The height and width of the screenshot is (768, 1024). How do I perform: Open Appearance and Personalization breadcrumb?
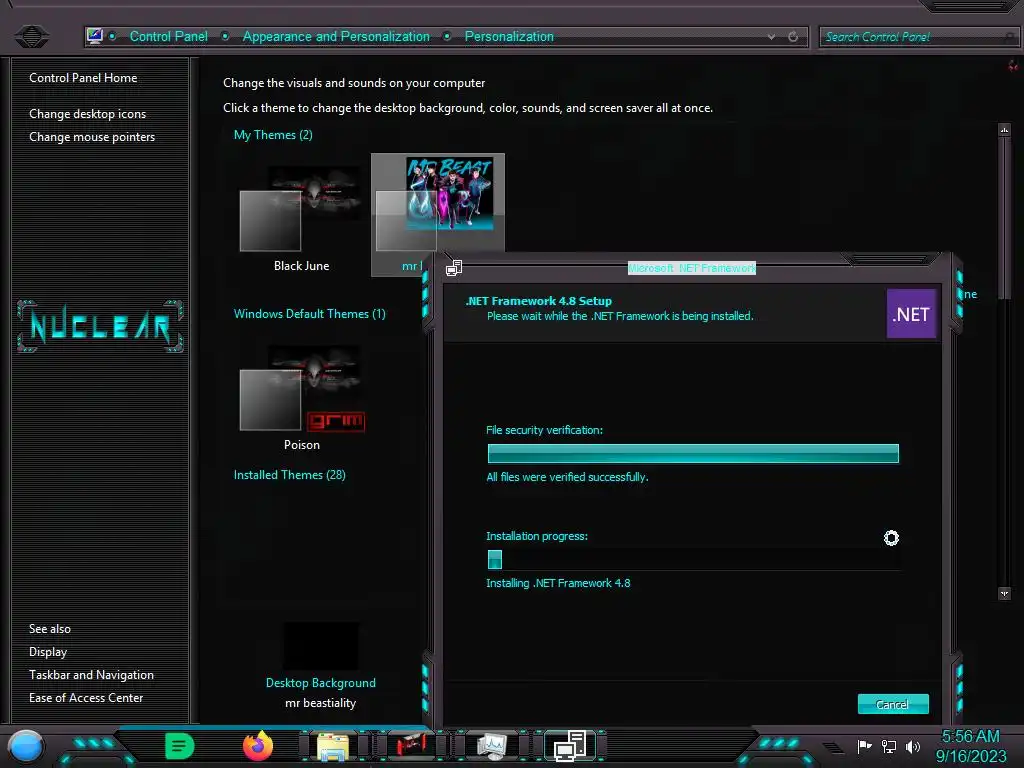[x=336, y=37]
